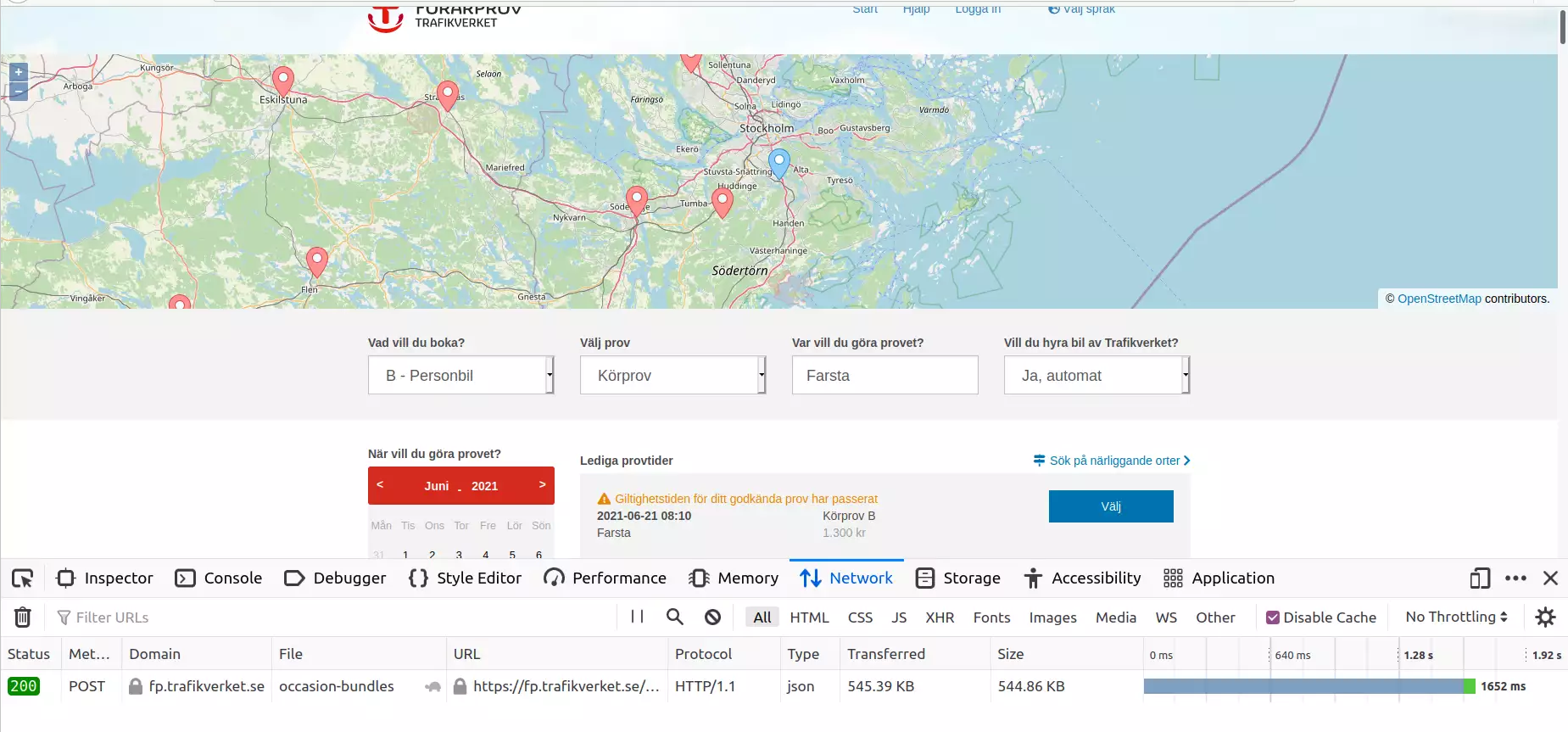Click the 200 status badge
1568x732 pixels.
pos(24,686)
